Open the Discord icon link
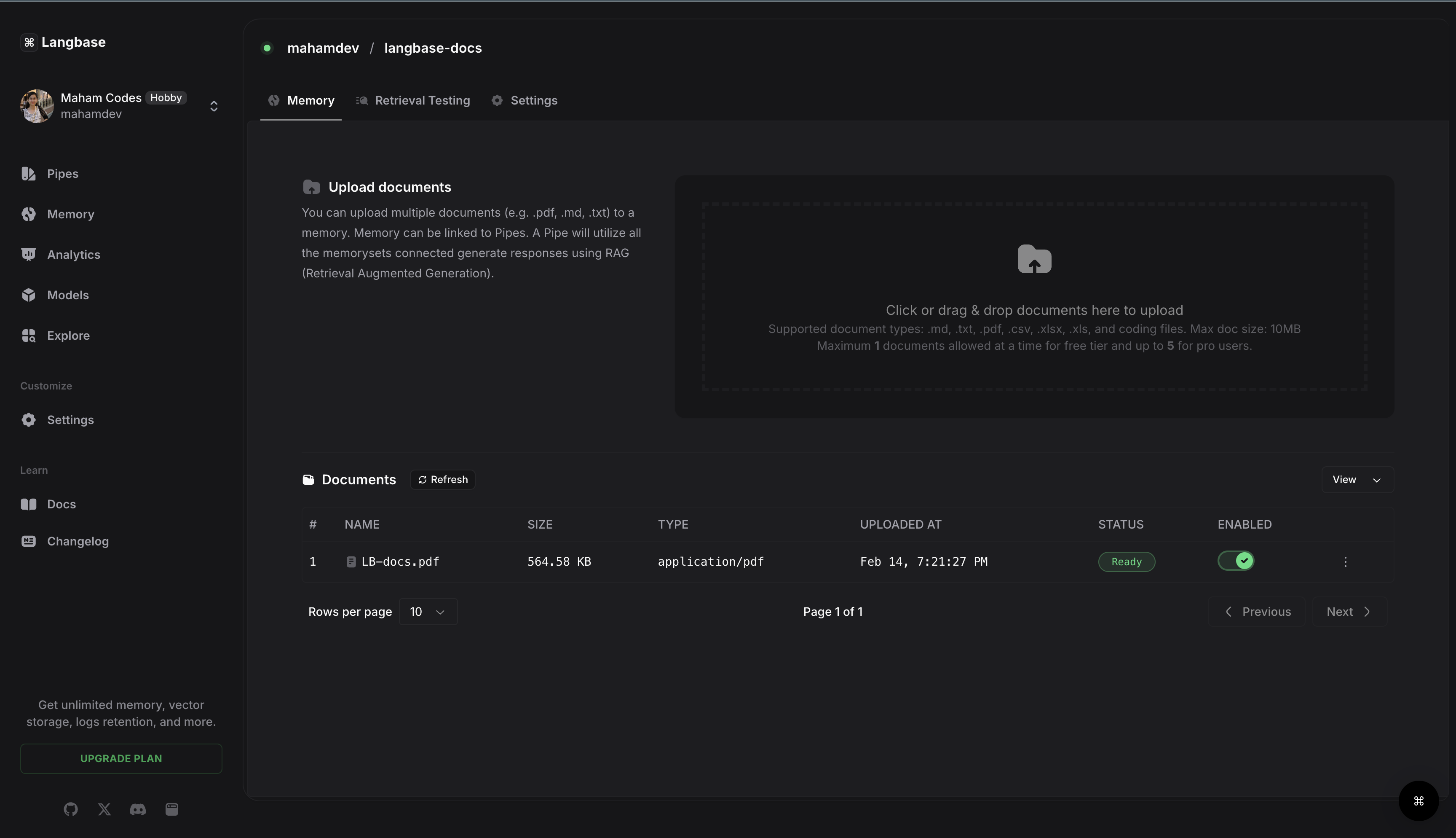Viewport: 1456px width, 838px height. coord(138,809)
